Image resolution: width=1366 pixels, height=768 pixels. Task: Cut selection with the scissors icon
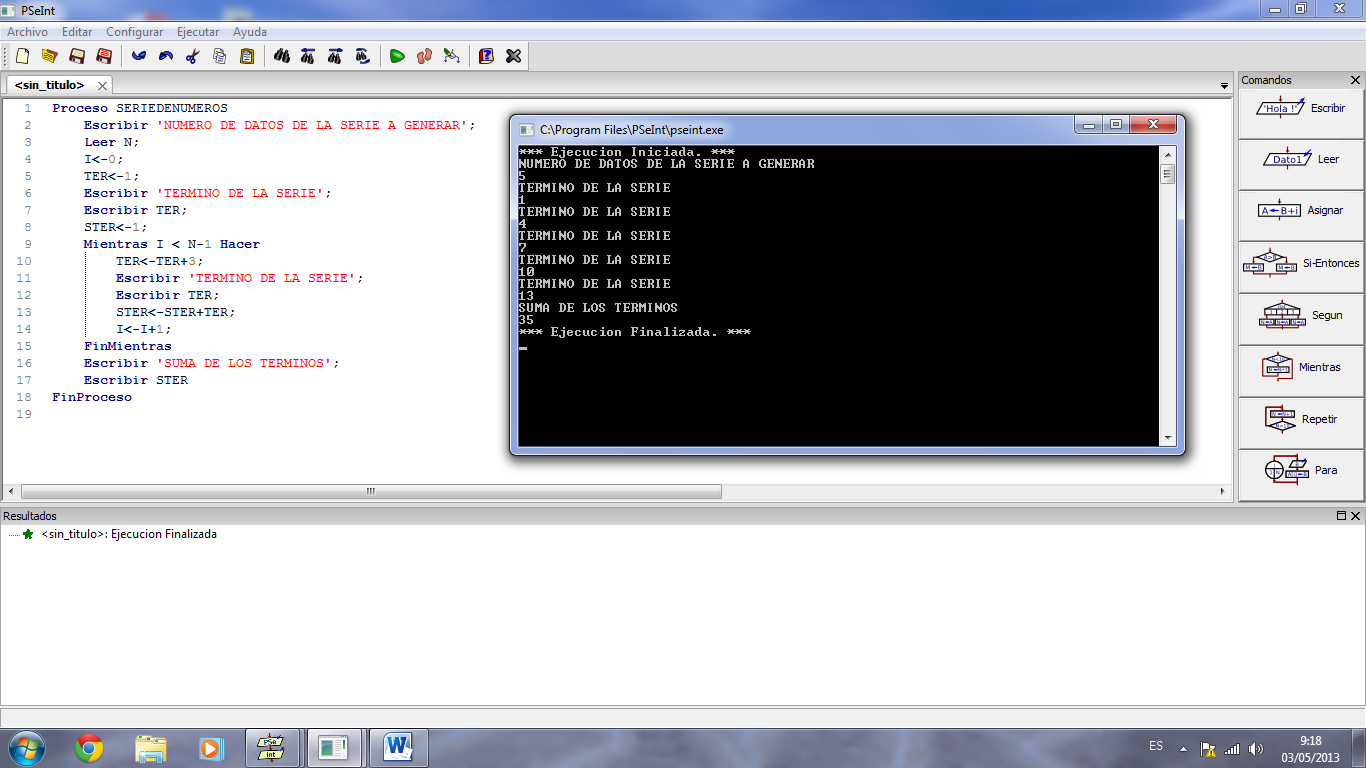(x=193, y=56)
